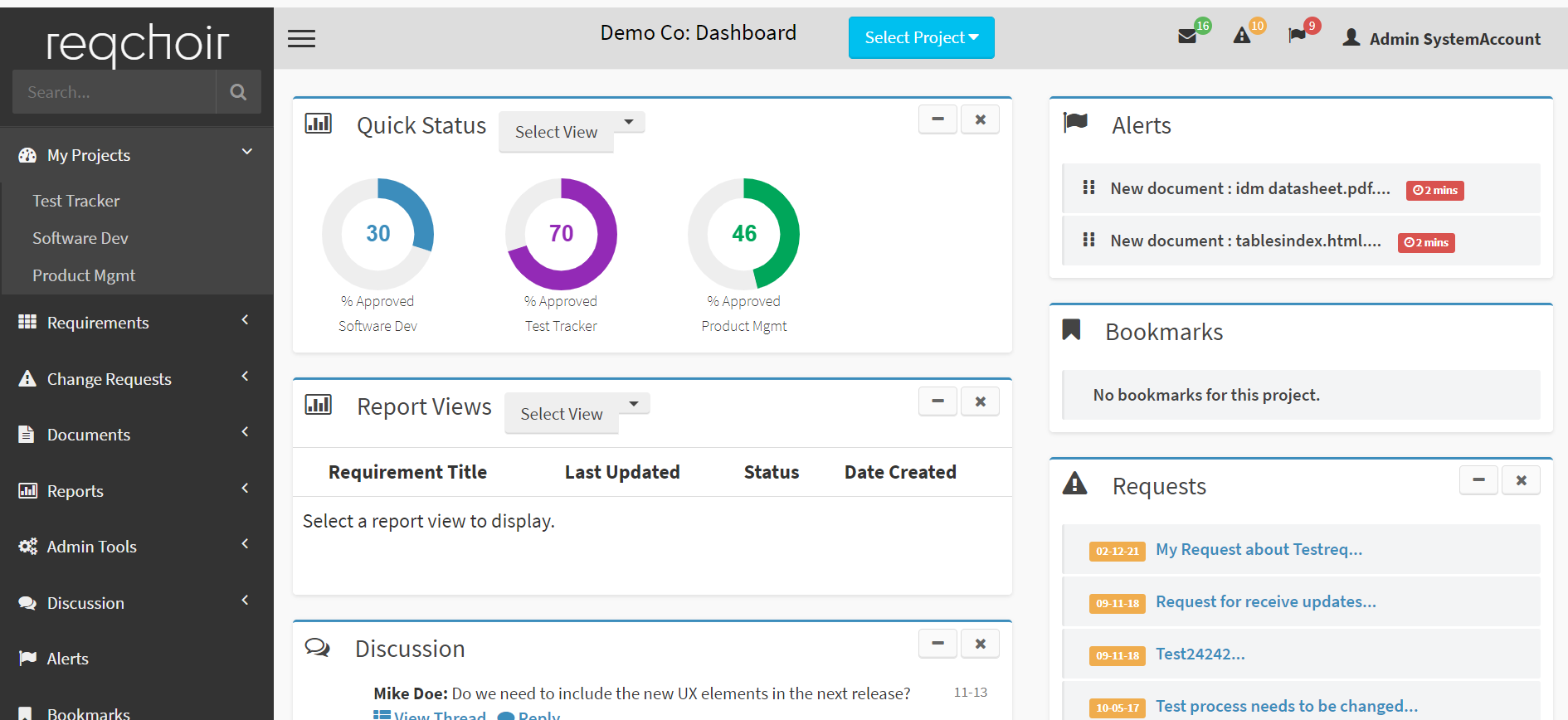Click Admin SystemAccount user name
This screenshot has width=1568, height=720.
coord(1454,39)
